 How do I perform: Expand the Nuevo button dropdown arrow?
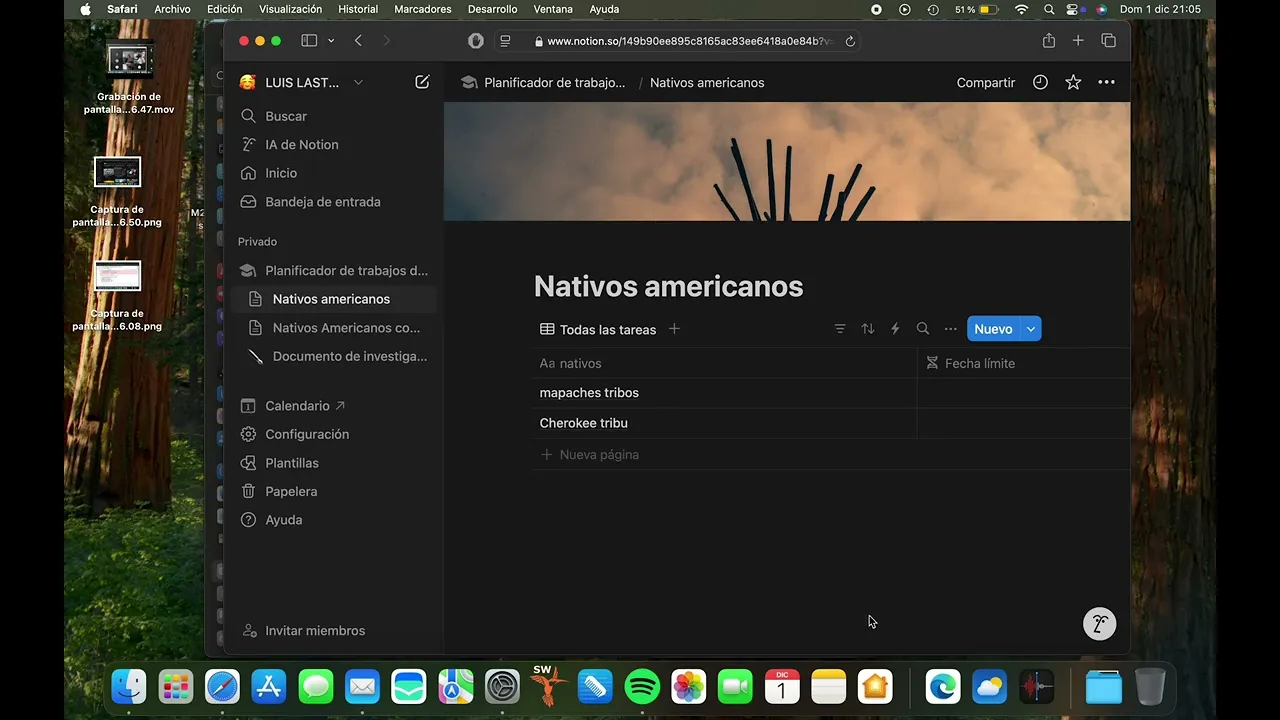[1031, 329]
